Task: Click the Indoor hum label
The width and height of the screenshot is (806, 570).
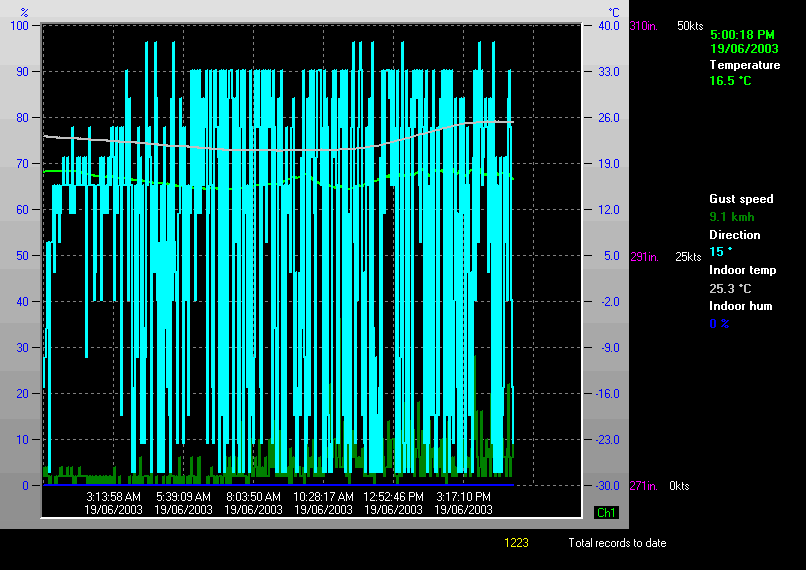Action: click(740, 306)
